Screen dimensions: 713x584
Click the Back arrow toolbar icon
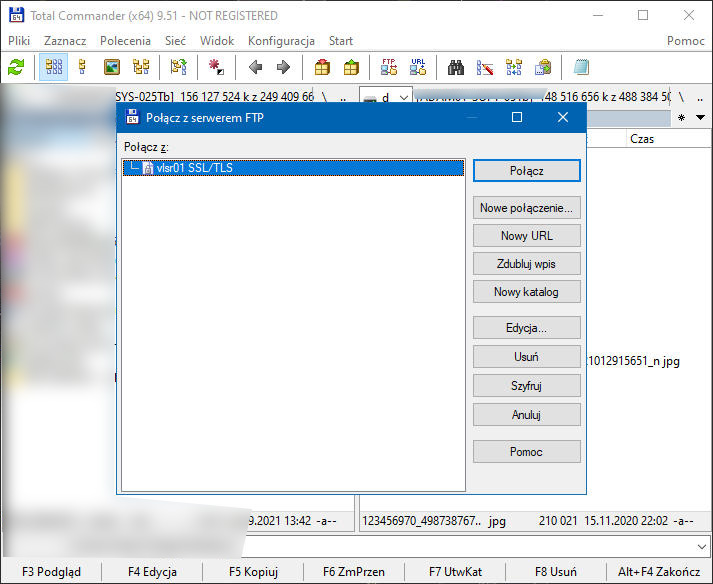coord(255,67)
